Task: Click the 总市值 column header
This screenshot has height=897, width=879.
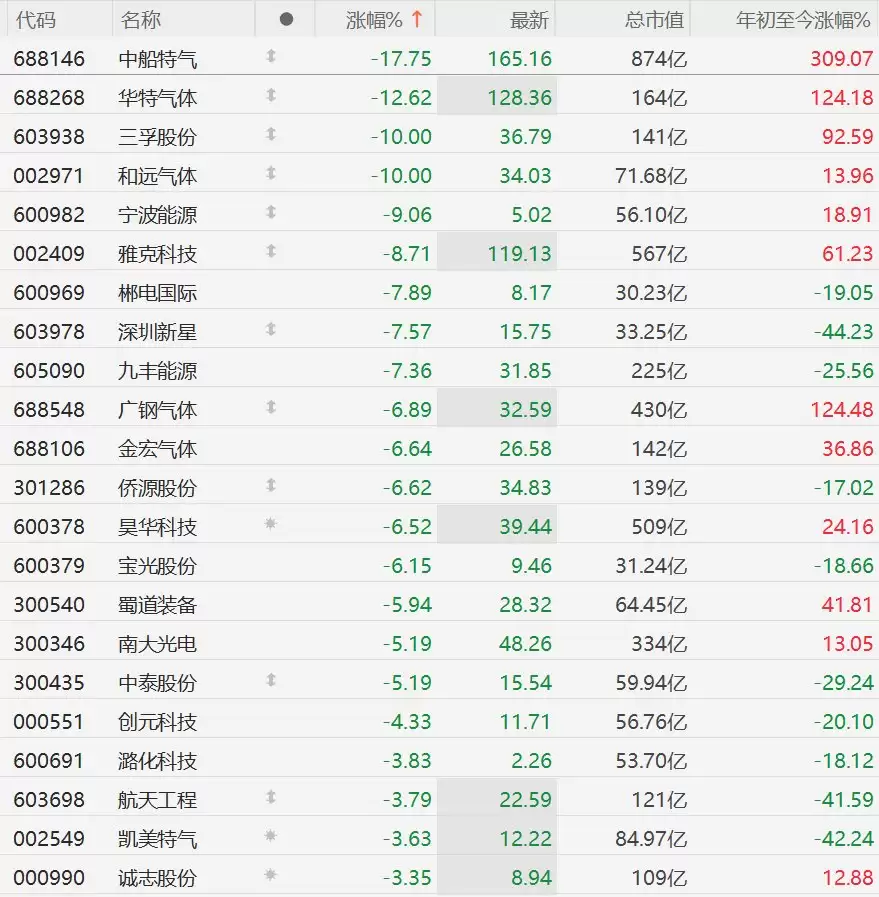Action: 654,20
